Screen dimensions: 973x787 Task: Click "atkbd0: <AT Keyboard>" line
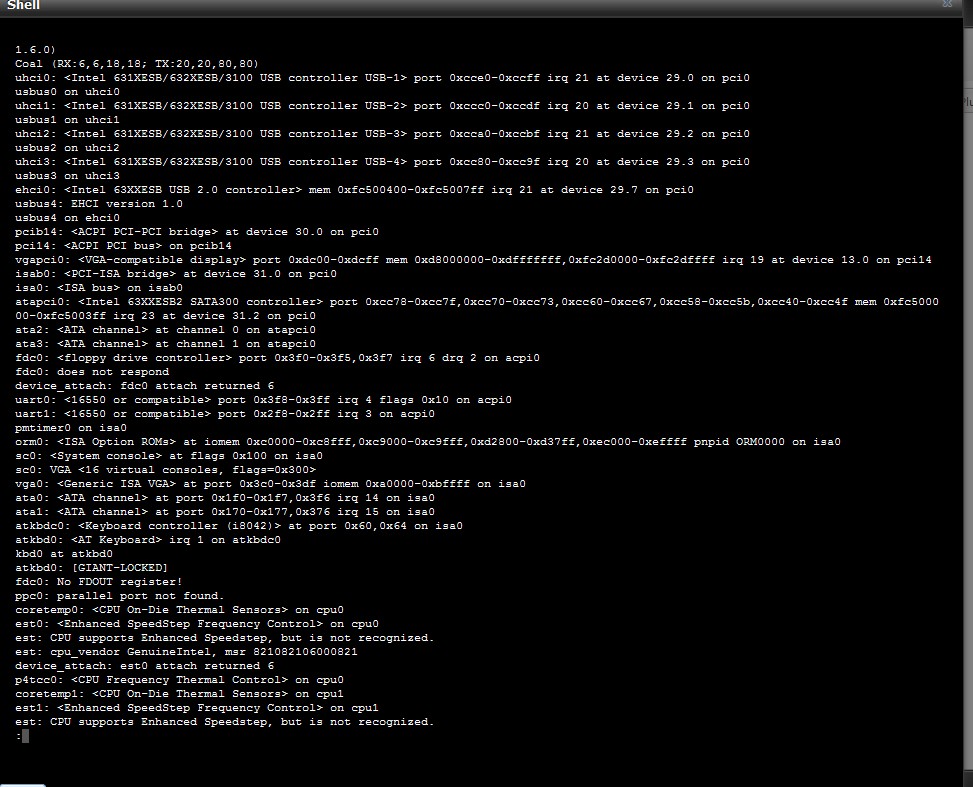point(148,540)
